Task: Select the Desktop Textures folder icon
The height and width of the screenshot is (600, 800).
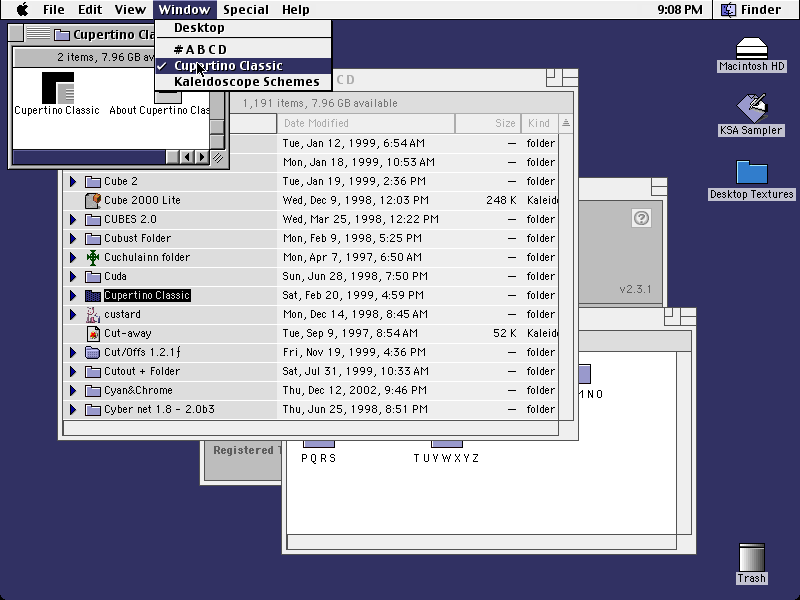Action: (x=752, y=172)
